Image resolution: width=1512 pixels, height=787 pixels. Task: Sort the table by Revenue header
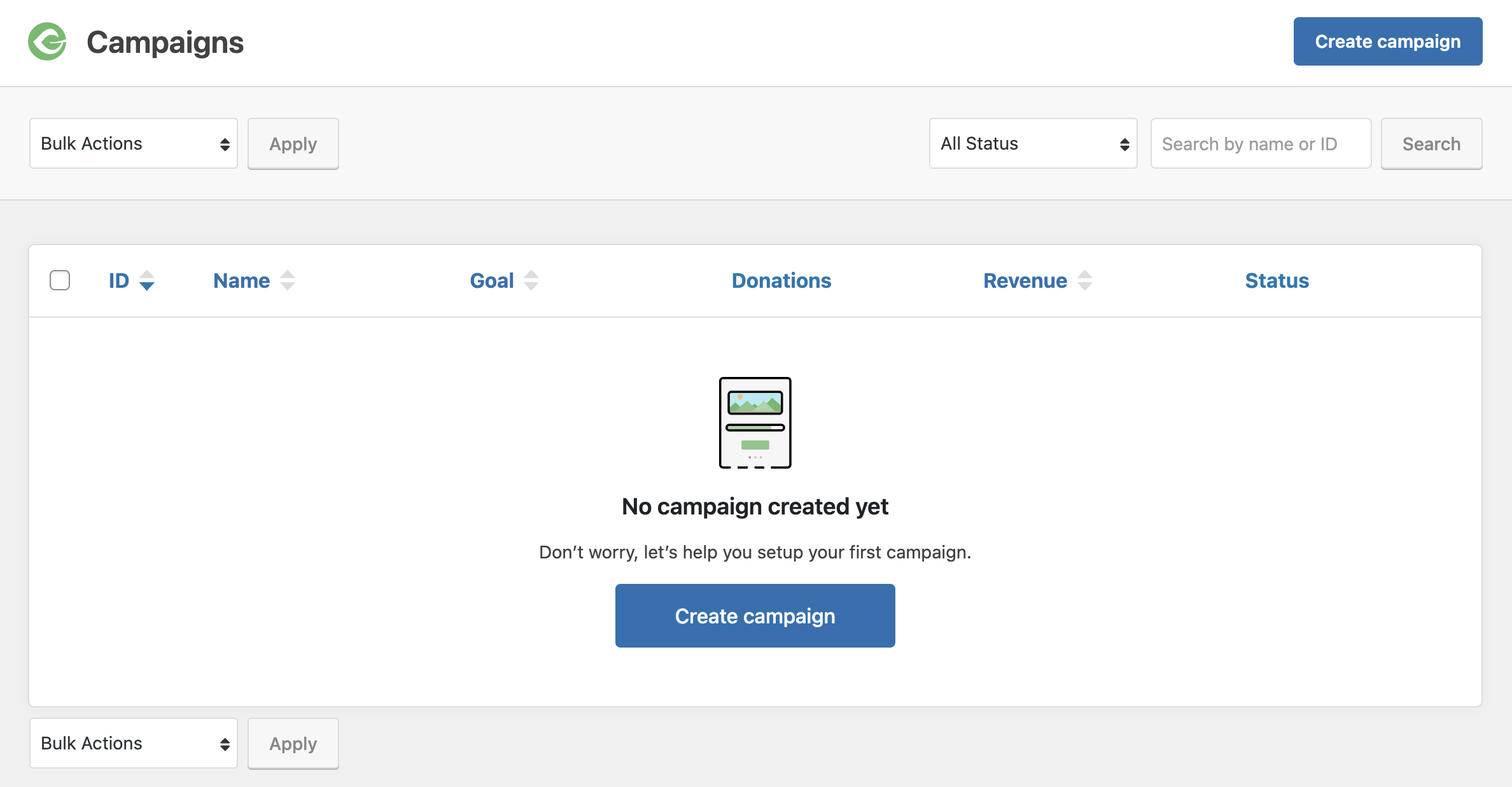click(x=1025, y=281)
